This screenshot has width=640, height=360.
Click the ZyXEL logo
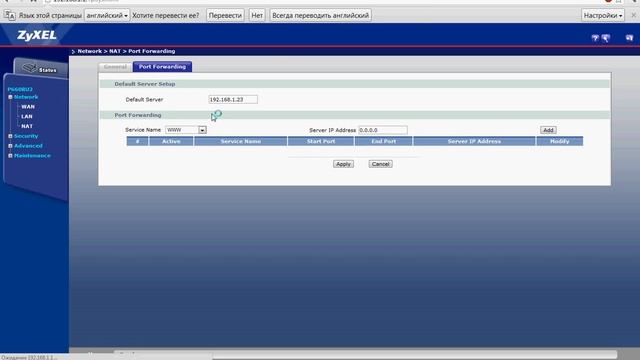tap(37, 35)
